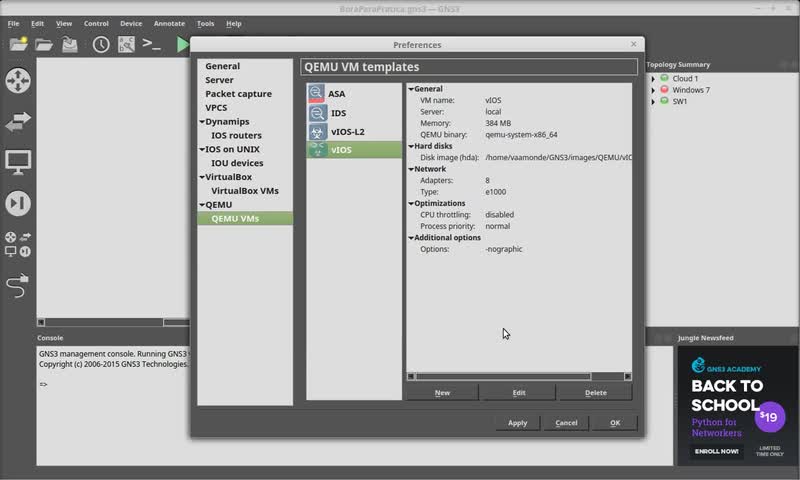Viewport: 800px width, 480px height.
Task: Browse all devices sidebar icon
Action: click(x=18, y=244)
